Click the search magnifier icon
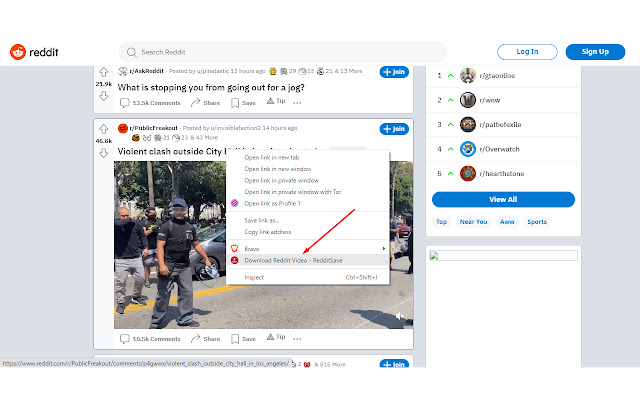 coord(131,52)
